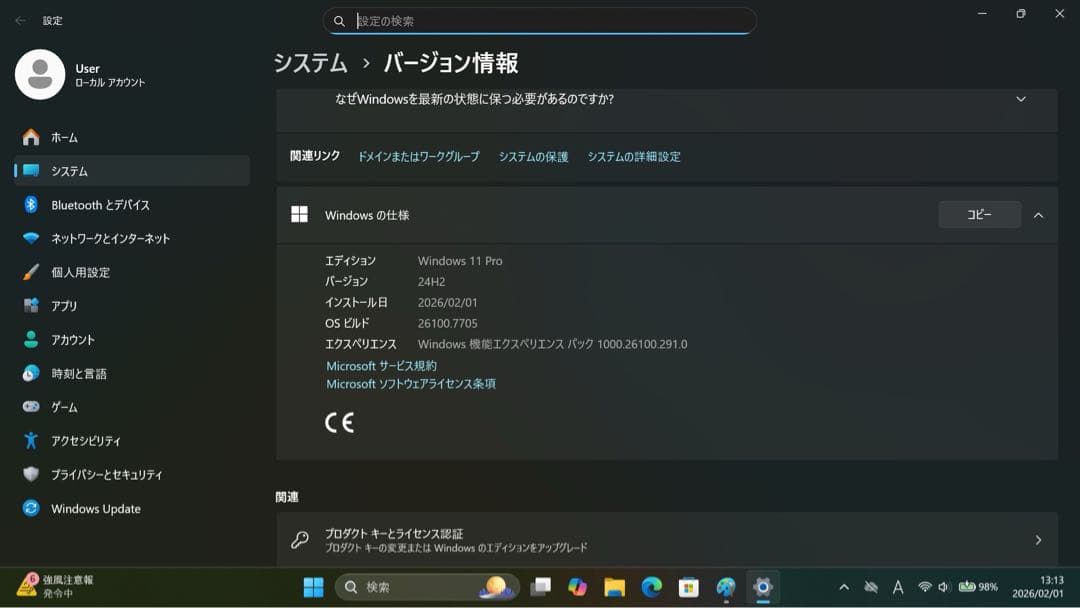The image size is (1080, 608).
Task: Show hidden icons in the system tray
Action: [x=843, y=587]
